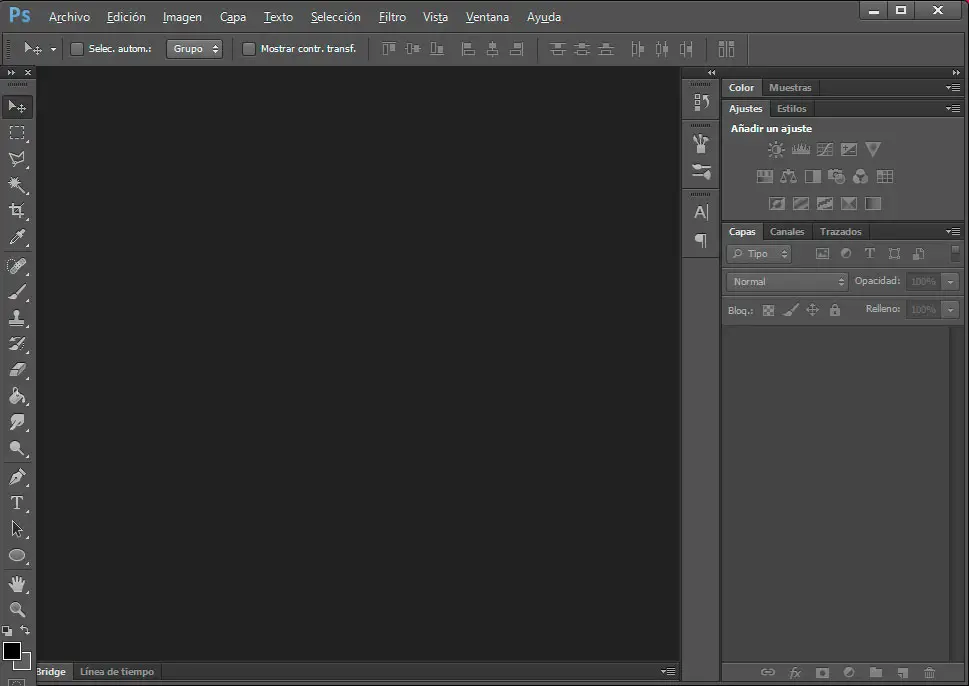Toggle lock transparent pixels
The height and width of the screenshot is (686, 969).
click(768, 310)
